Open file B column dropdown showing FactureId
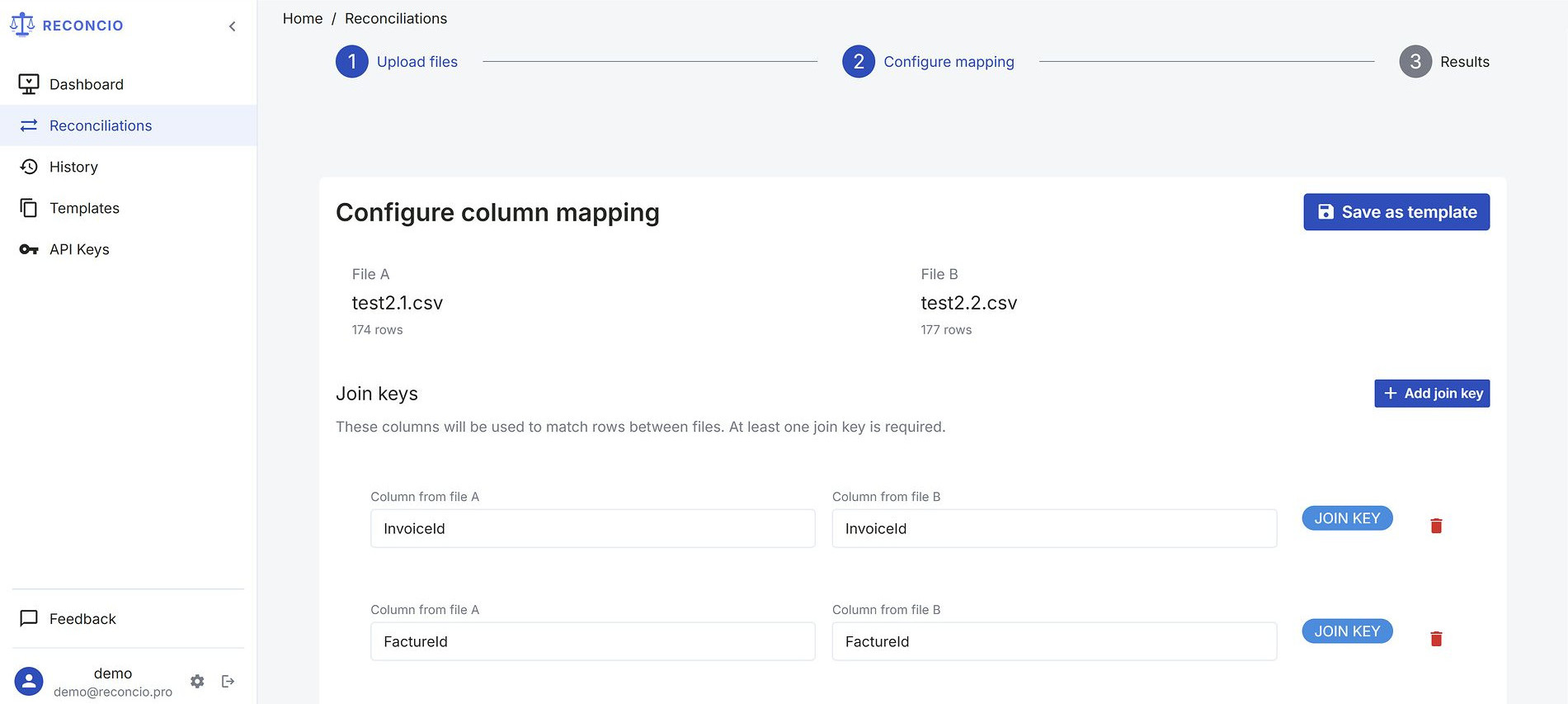The height and width of the screenshot is (704, 1568). (x=1054, y=641)
